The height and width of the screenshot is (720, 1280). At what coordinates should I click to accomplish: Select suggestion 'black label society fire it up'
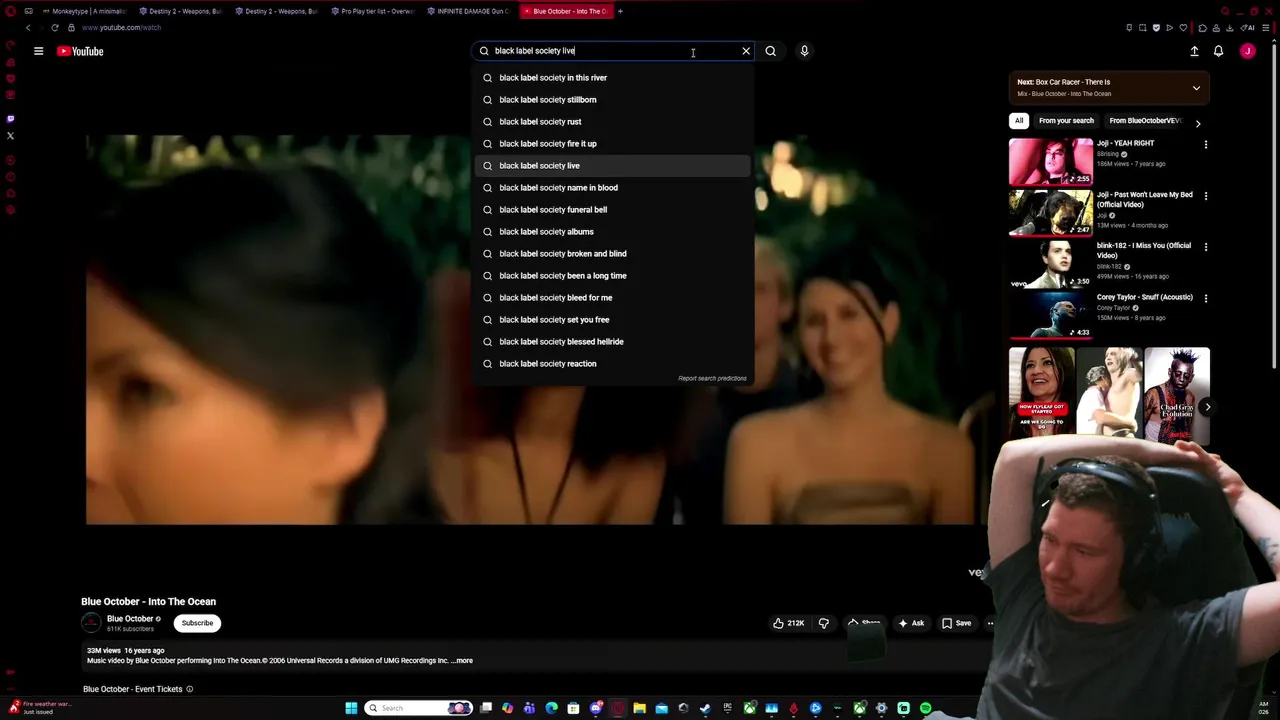pos(613,144)
